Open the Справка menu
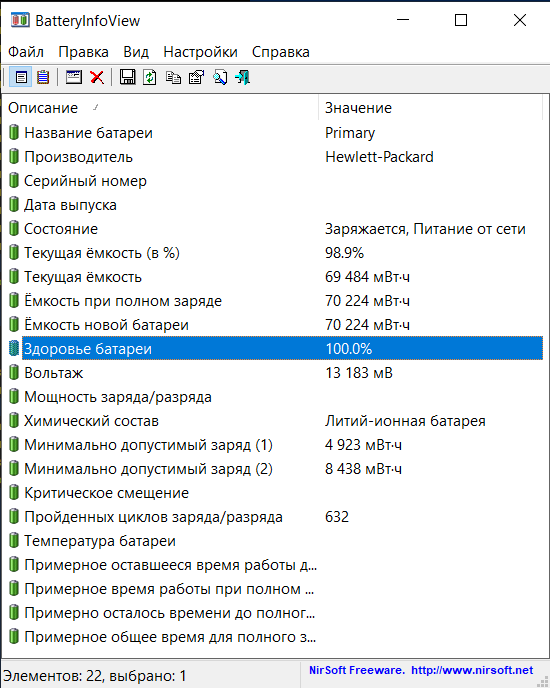Viewport: 550px width, 688px height. coord(280,52)
